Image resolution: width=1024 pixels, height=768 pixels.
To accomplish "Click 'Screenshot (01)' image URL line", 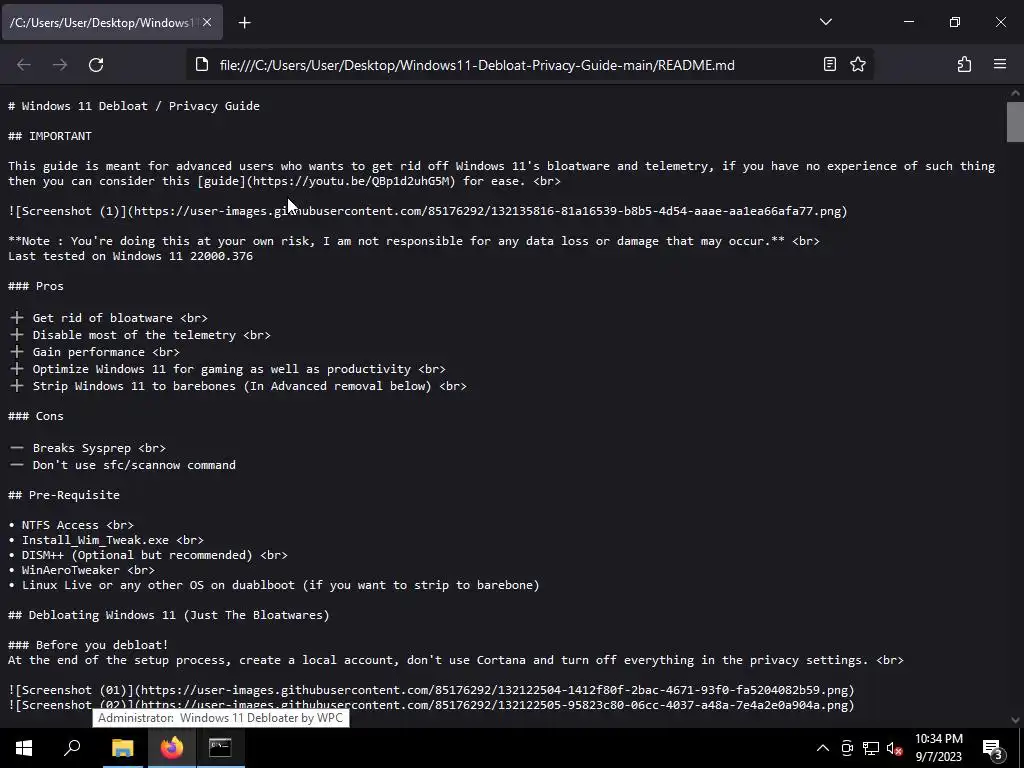I will 431,690.
